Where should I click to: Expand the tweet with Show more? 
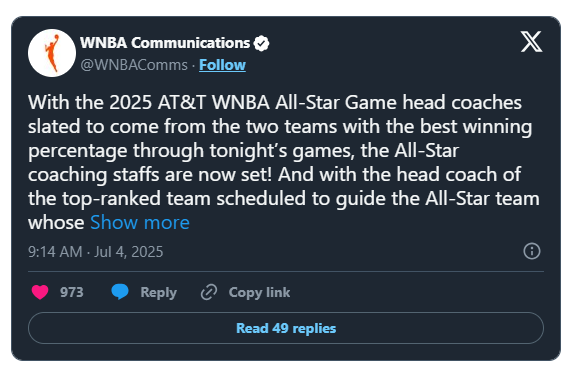click(140, 222)
